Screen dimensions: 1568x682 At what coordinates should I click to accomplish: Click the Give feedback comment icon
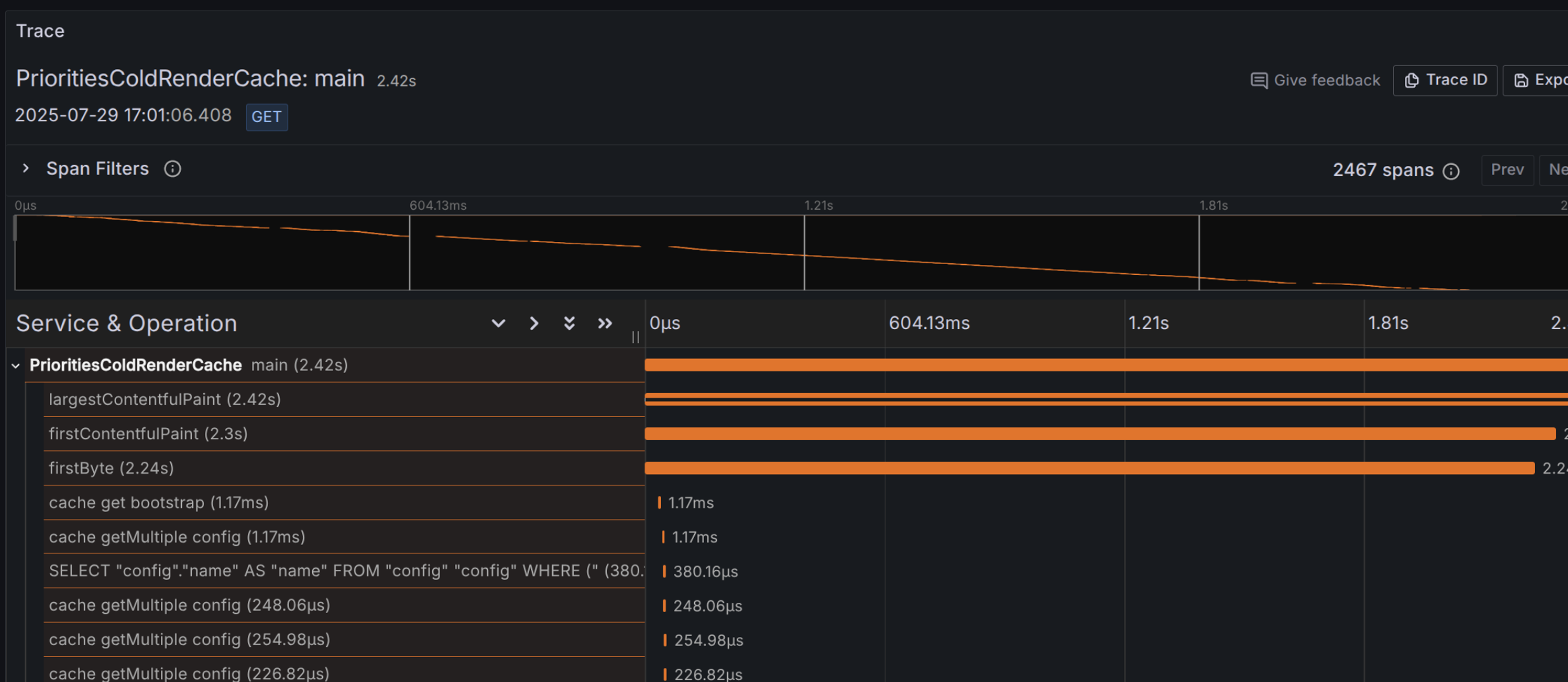(1258, 80)
